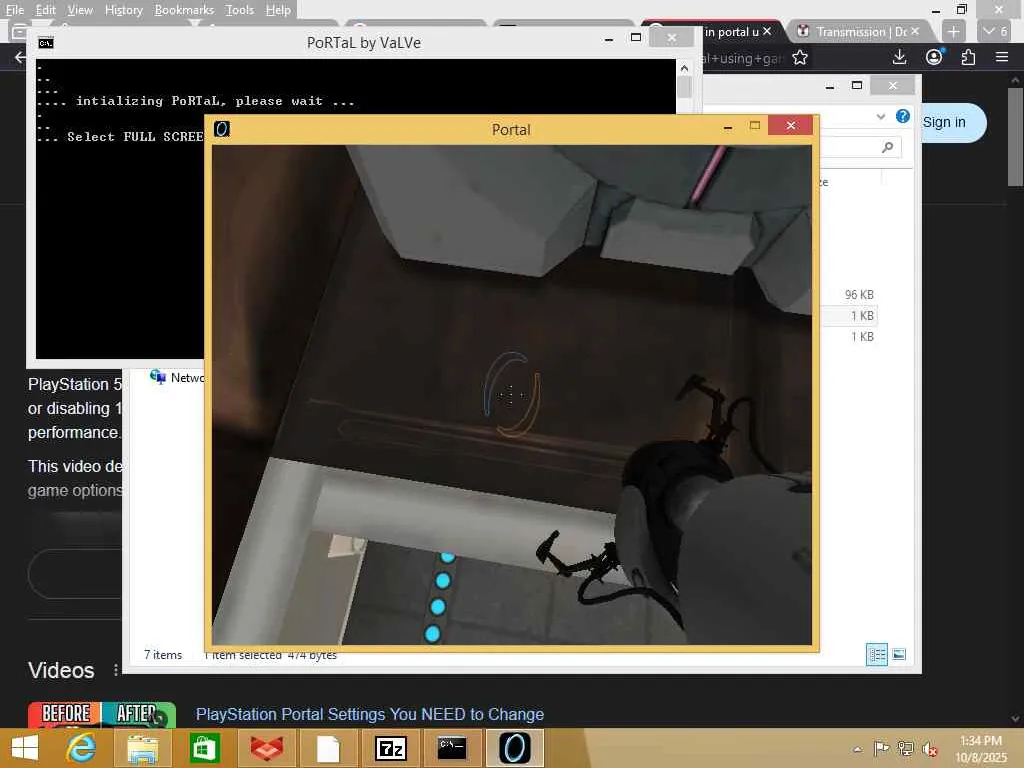Open the Firefox Edit menu
The height and width of the screenshot is (768, 1024).
tap(45, 10)
